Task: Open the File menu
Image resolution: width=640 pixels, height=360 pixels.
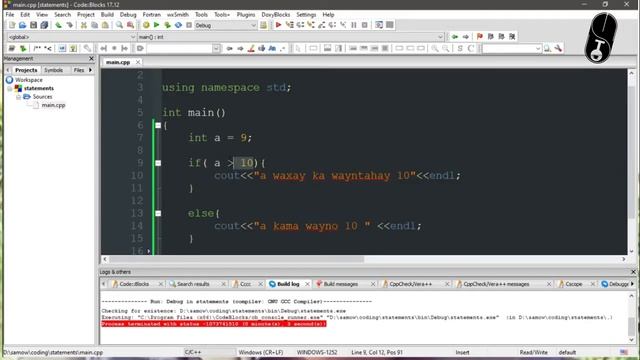Action: (x=10, y=14)
